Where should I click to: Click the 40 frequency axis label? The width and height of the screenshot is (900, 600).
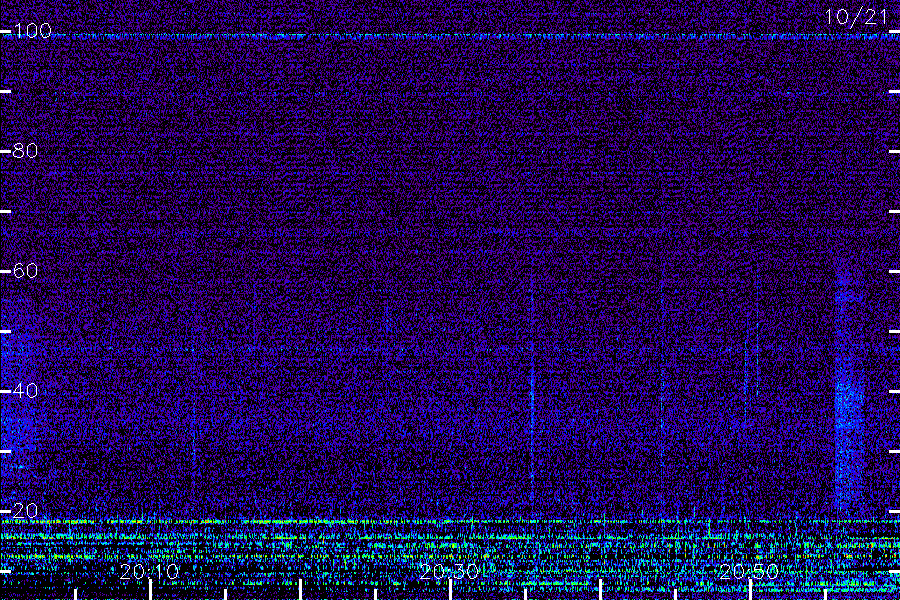(x=25, y=390)
